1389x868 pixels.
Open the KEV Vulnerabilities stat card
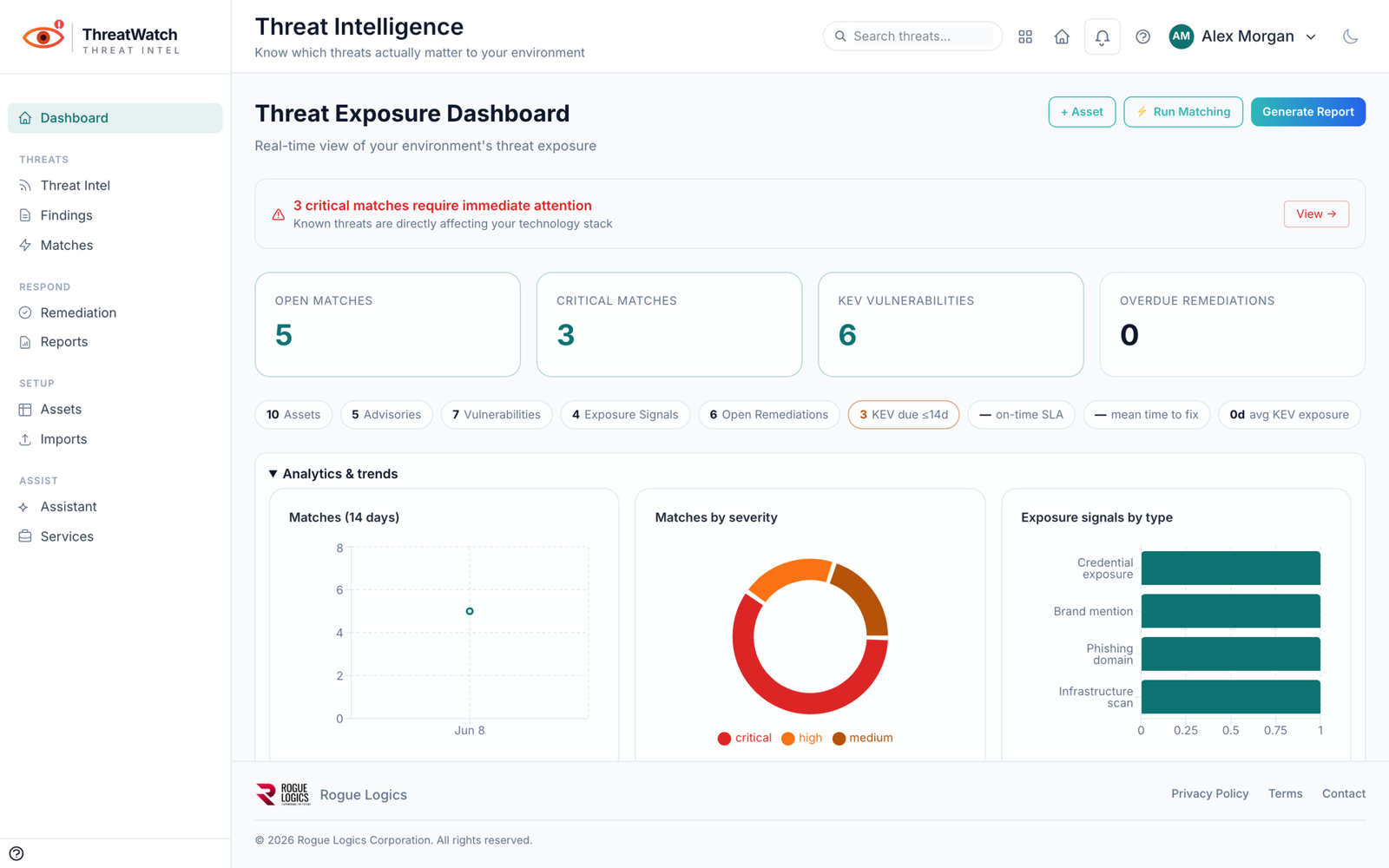[951, 325]
